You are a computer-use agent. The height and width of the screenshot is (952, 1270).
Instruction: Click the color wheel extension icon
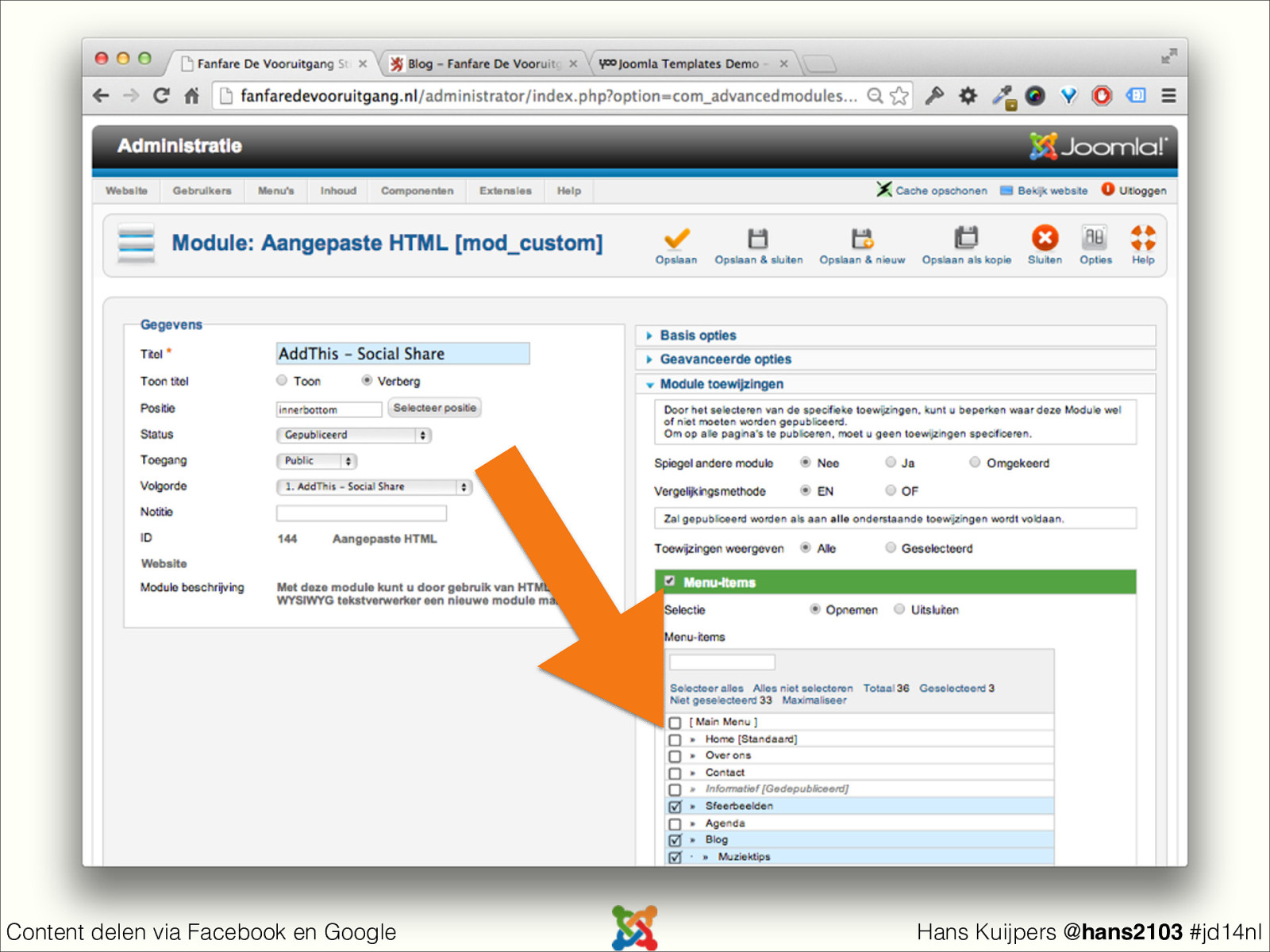[1035, 96]
